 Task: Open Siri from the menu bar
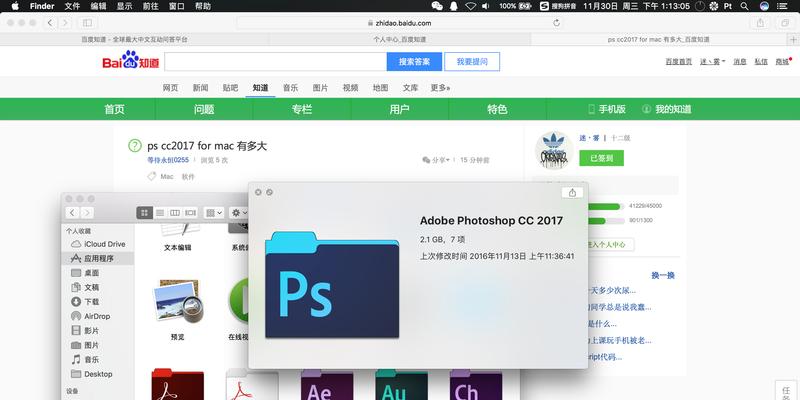coord(764,6)
